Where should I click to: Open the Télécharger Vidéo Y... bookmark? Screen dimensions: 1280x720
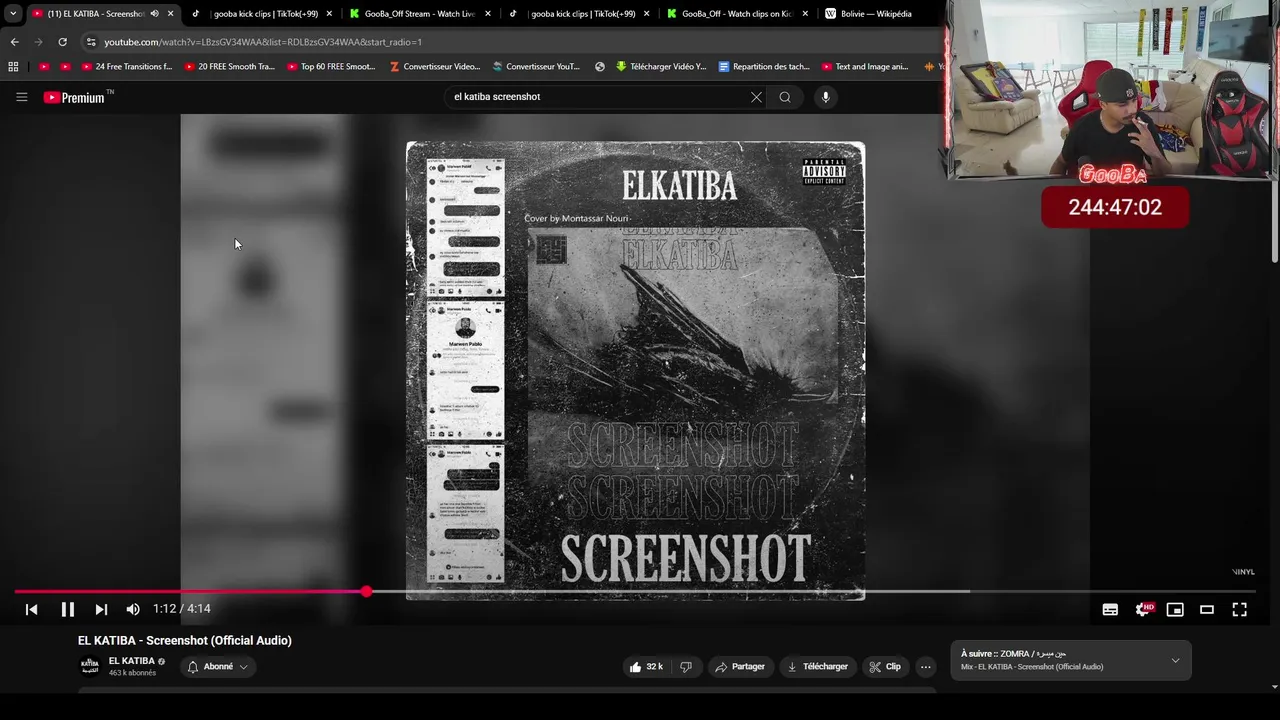tap(661, 67)
